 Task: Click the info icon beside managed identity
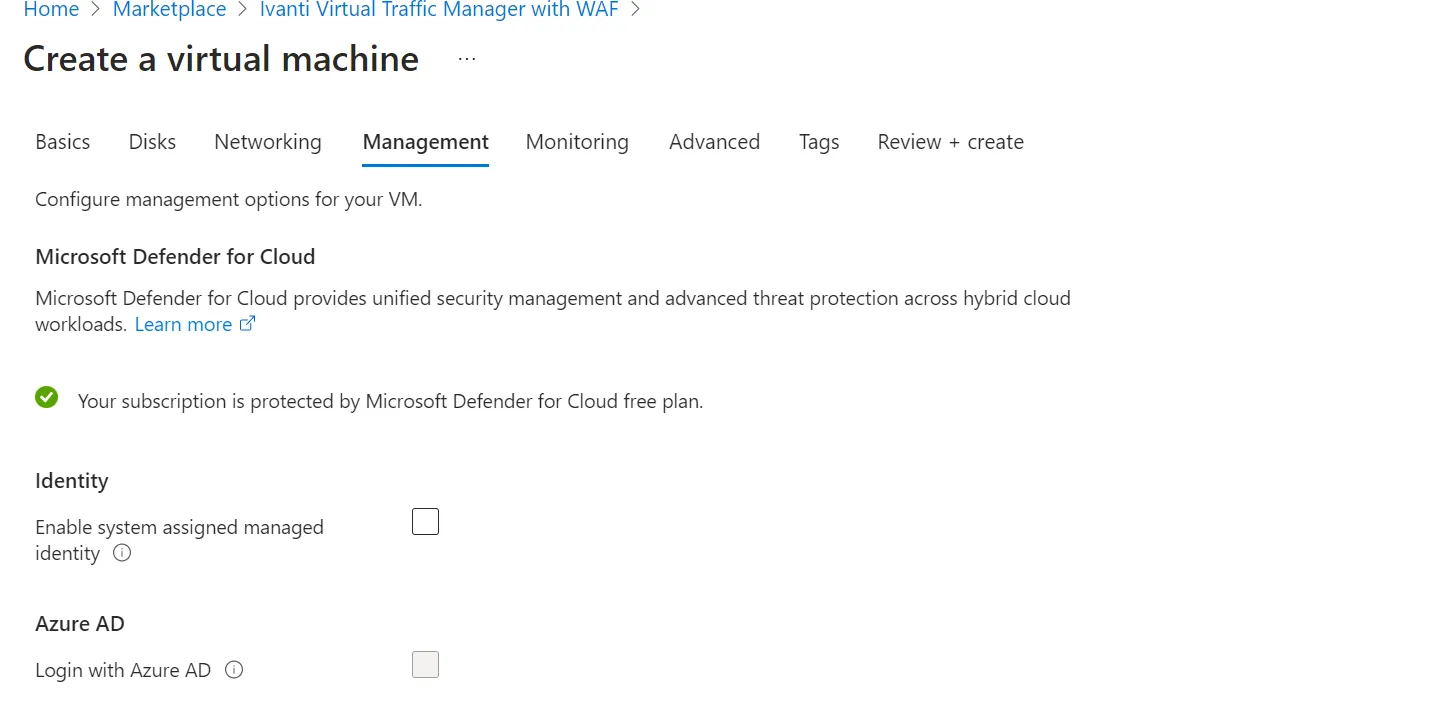(122, 553)
